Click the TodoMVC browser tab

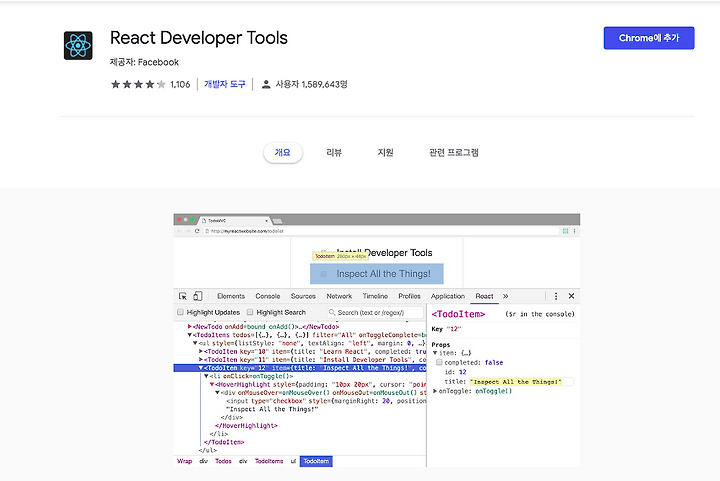point(235,220)
